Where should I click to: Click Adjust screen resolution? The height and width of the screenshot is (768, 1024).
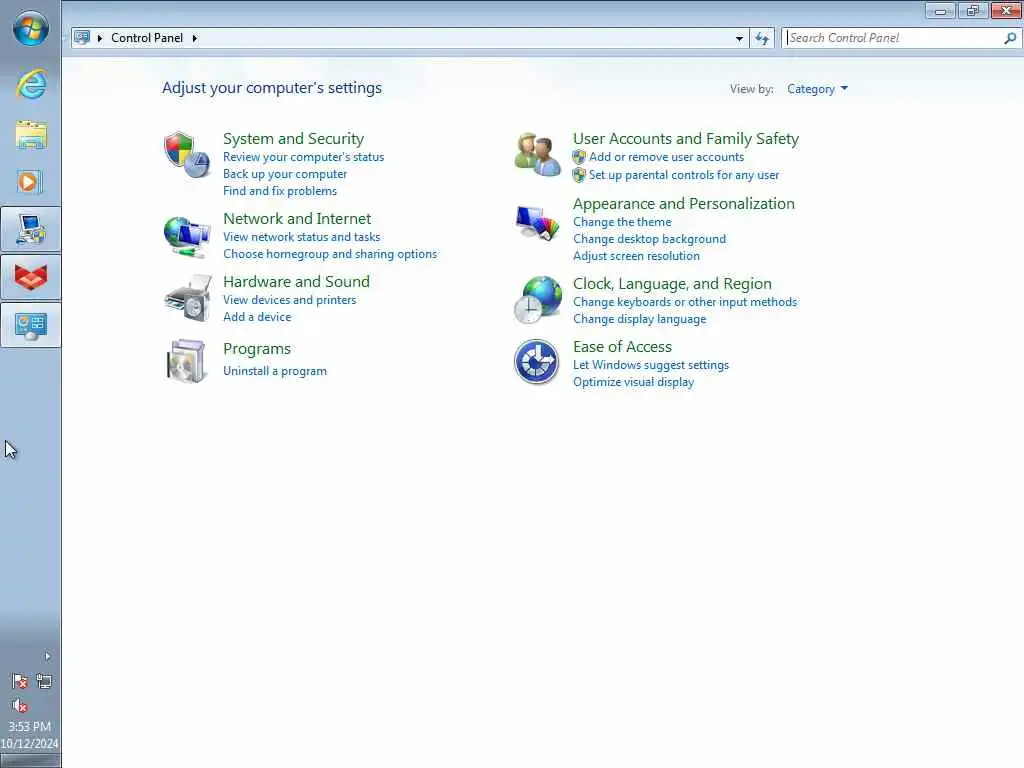point(636,256)
